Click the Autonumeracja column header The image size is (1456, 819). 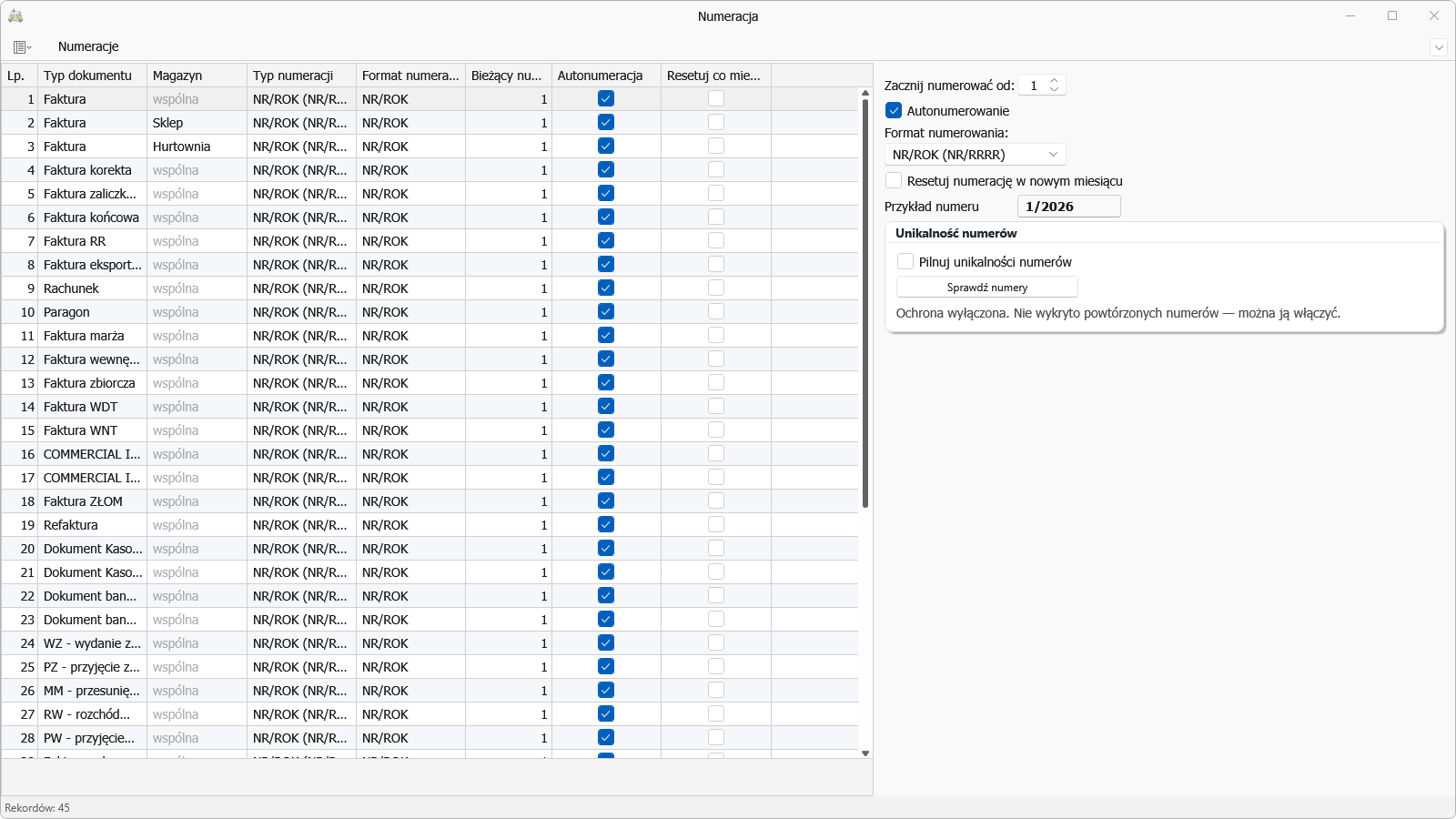click(x=606, y=76)
